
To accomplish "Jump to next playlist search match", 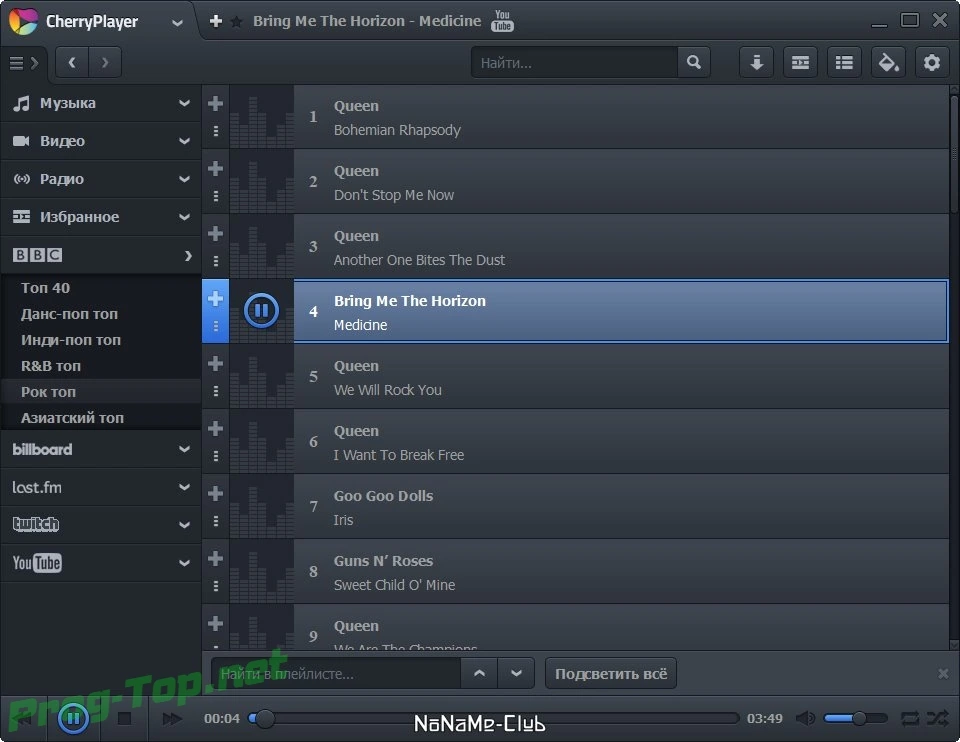I will pos(516,673).
